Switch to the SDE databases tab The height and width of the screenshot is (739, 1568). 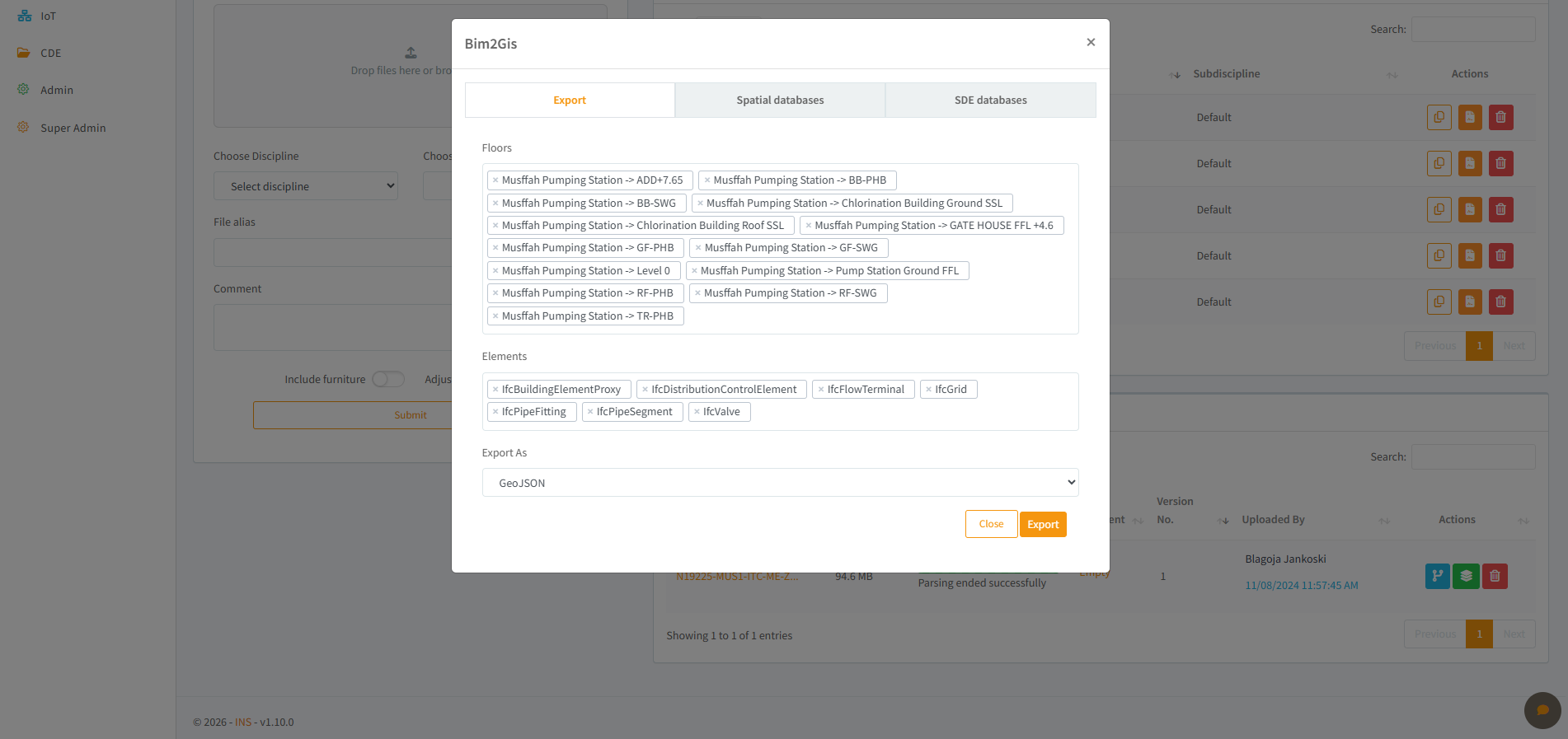990,101
